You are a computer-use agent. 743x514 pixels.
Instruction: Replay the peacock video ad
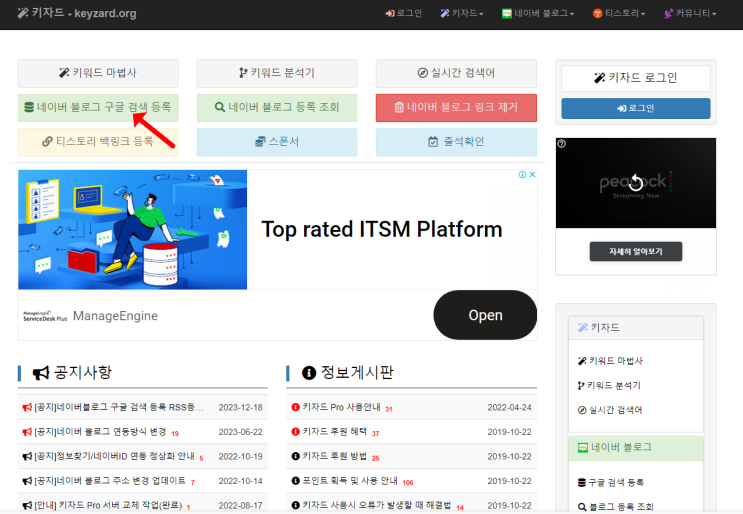pos(636,183)
